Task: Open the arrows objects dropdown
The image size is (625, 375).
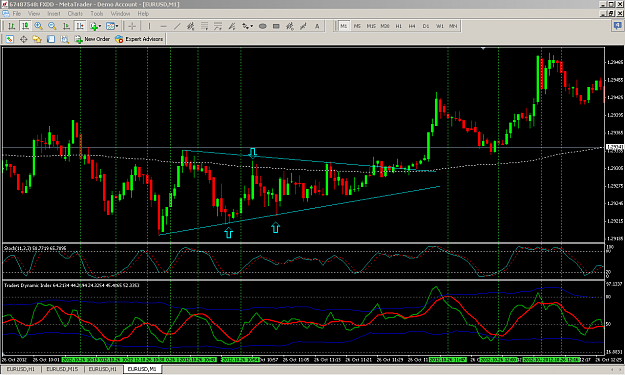Action: coord(248,26)
